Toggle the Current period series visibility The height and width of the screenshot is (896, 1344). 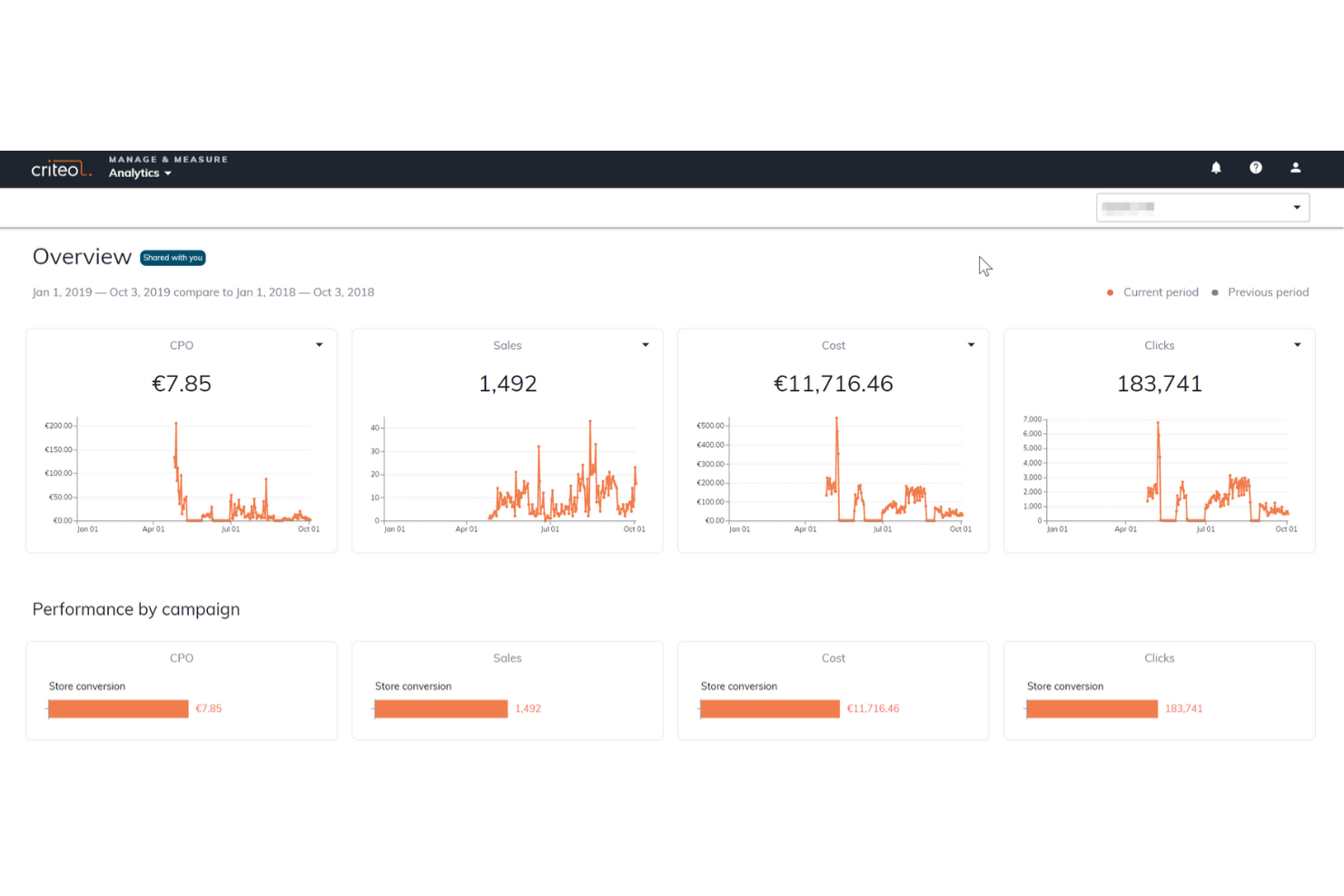click(1153, 292)
